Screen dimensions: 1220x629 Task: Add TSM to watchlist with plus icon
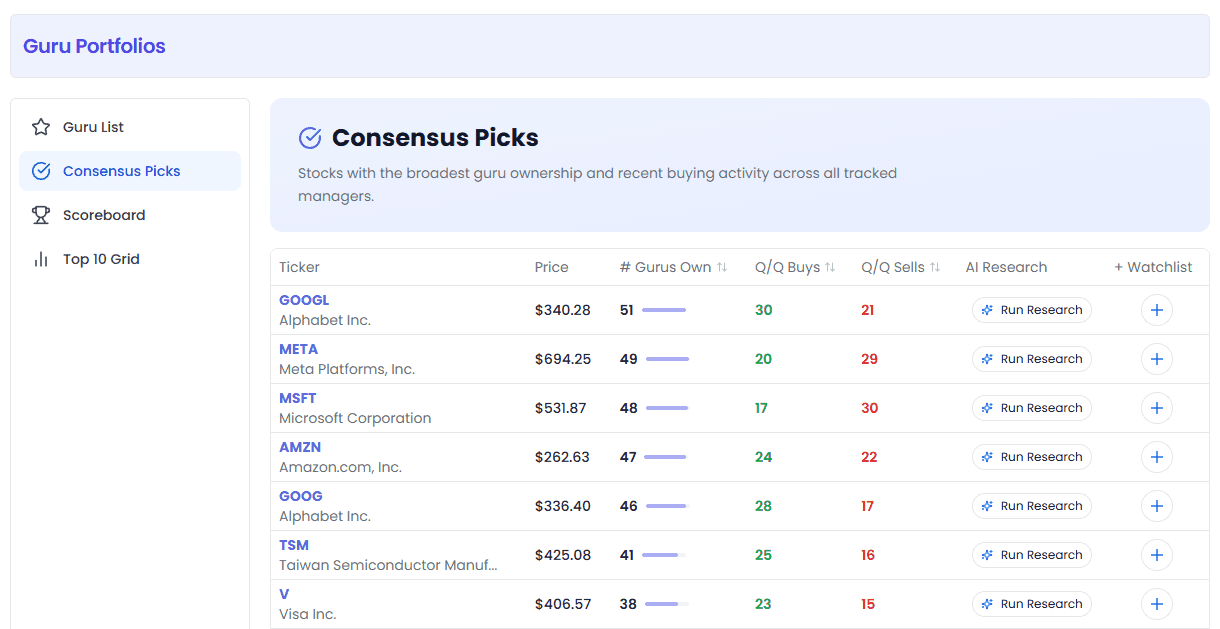coord(1157,555)
